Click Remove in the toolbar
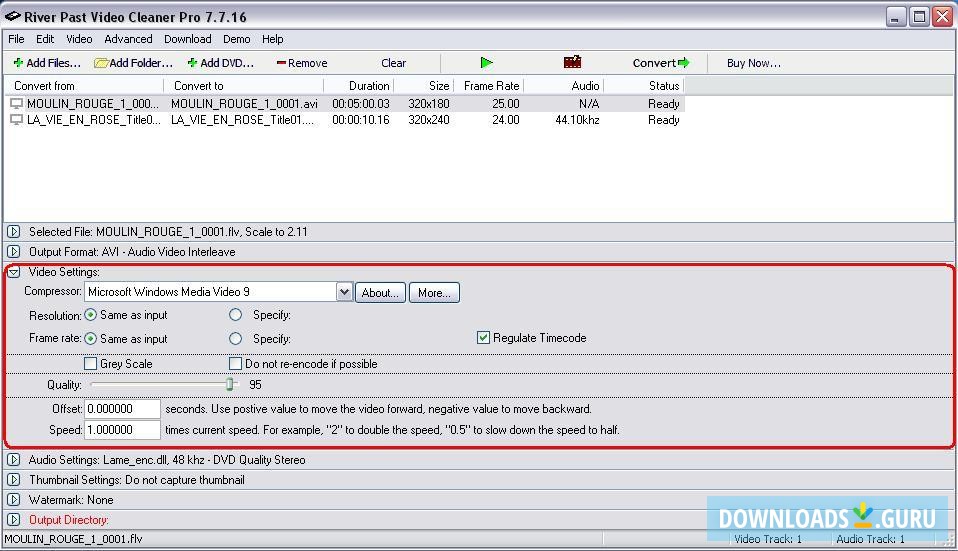 coord(302,63)
